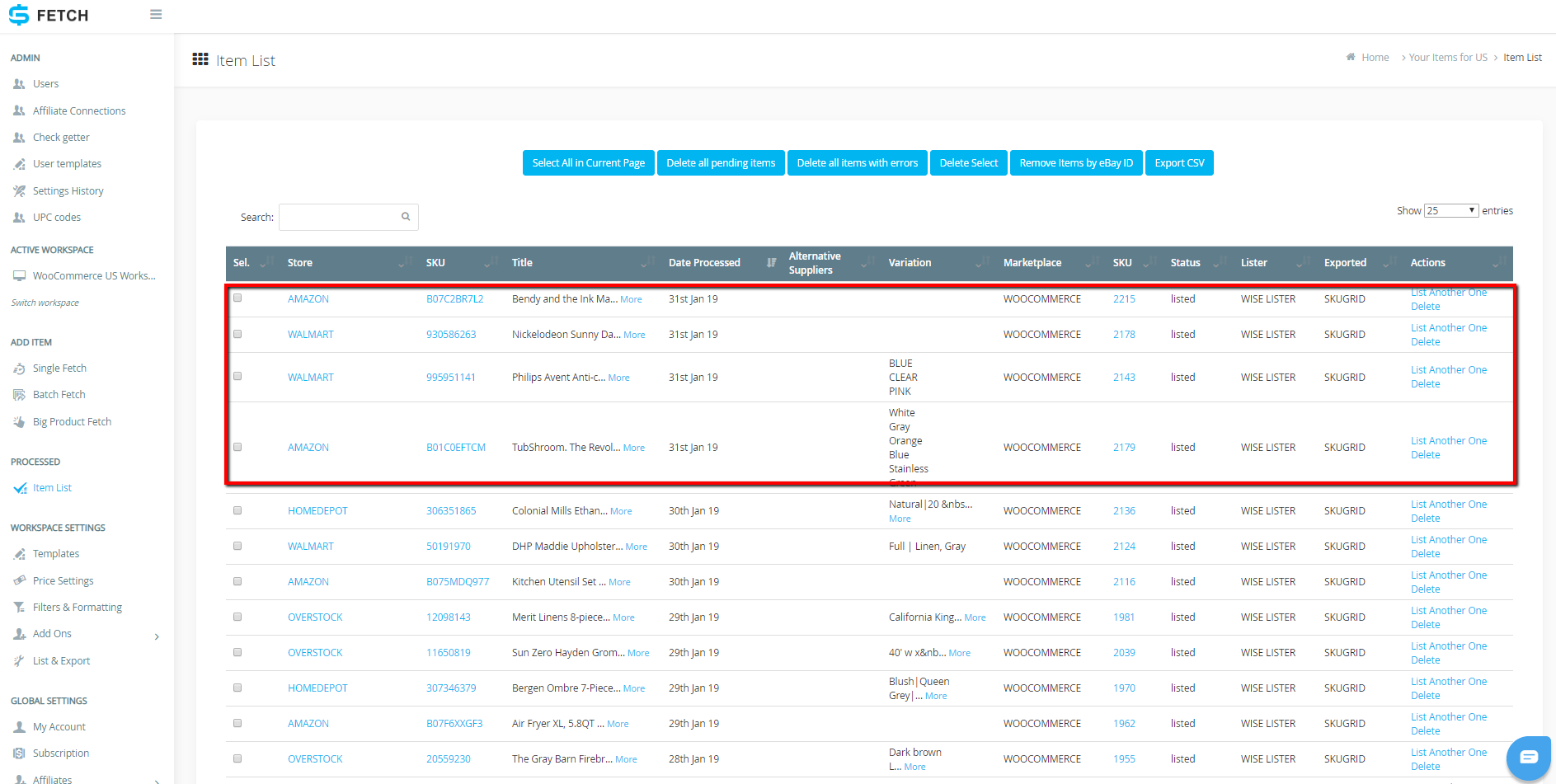1556x784 pixels.
Task: Click the Single Fetch icon
Action: 19,369
